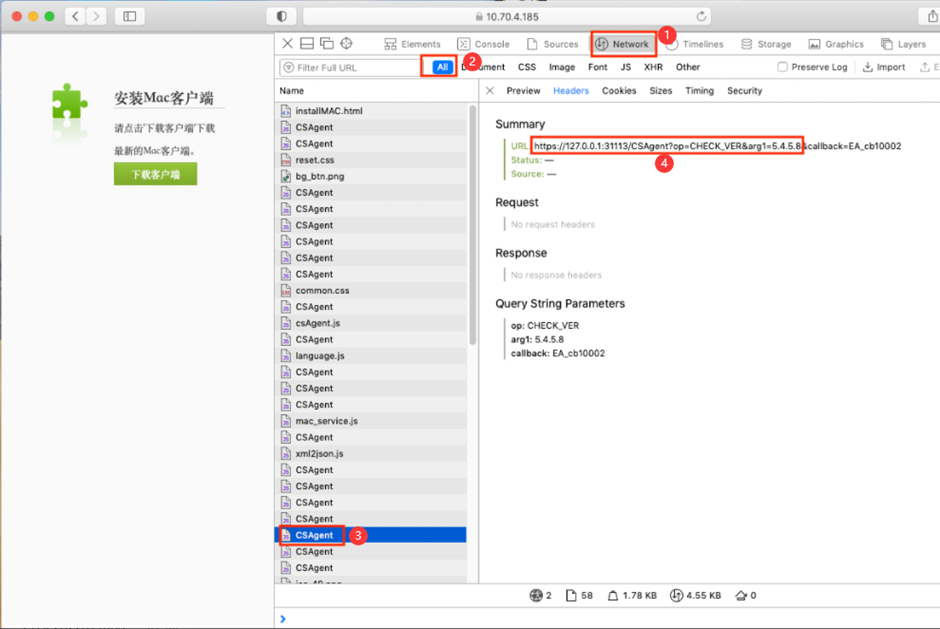Open the Graphics tab
The width and height of the screenshot is (940, 629).
(836, 44)
